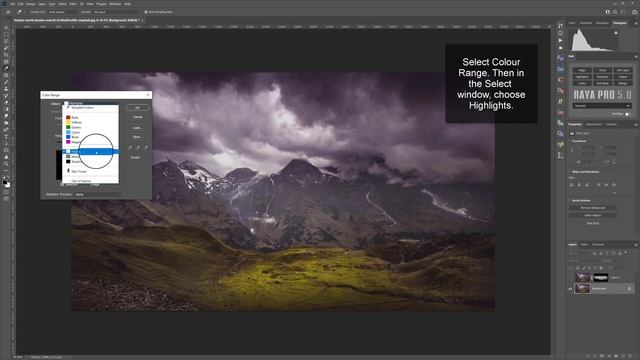This screenshot has height=360, width=640.
Task: Switch to the Adjustments tab
Action: tap(593, 124)
